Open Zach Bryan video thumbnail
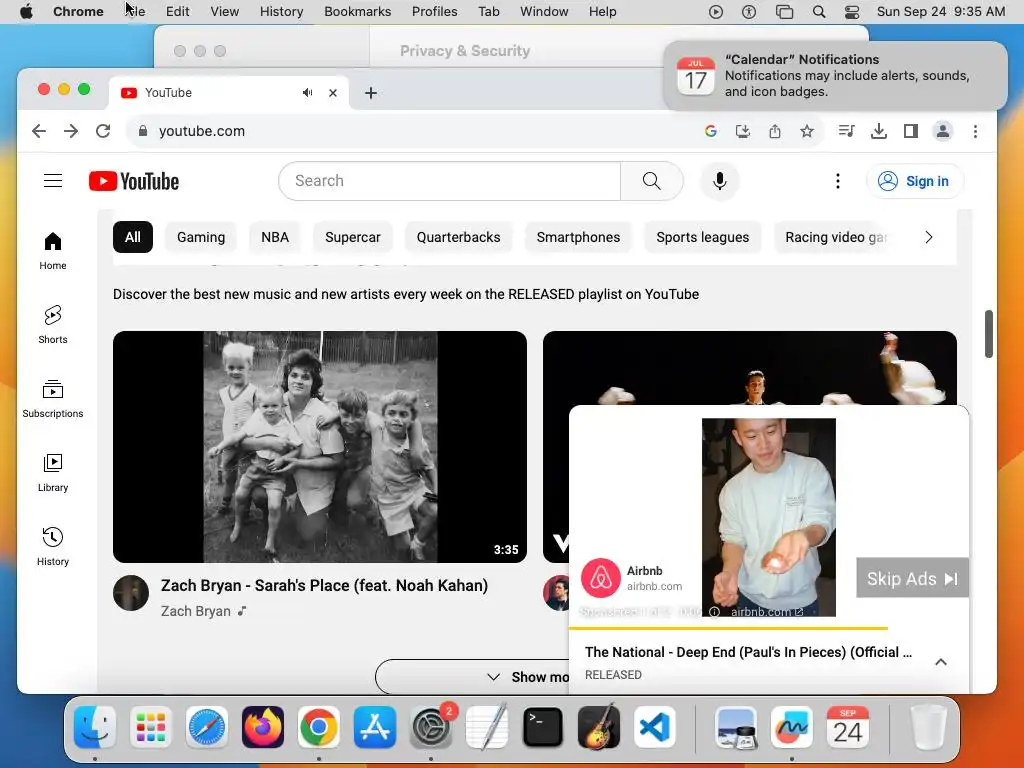The image size is (1024, 768). click(320, 447)
